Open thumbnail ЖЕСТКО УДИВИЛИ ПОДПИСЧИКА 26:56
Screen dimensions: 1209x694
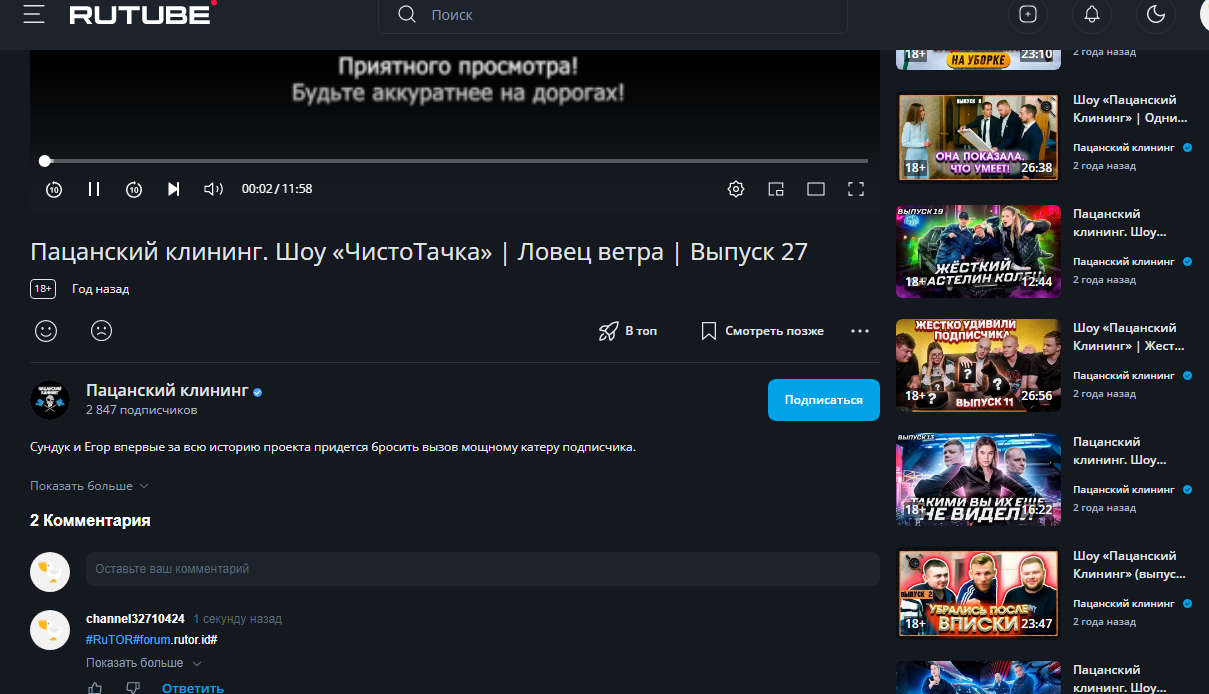click(979, 366)
